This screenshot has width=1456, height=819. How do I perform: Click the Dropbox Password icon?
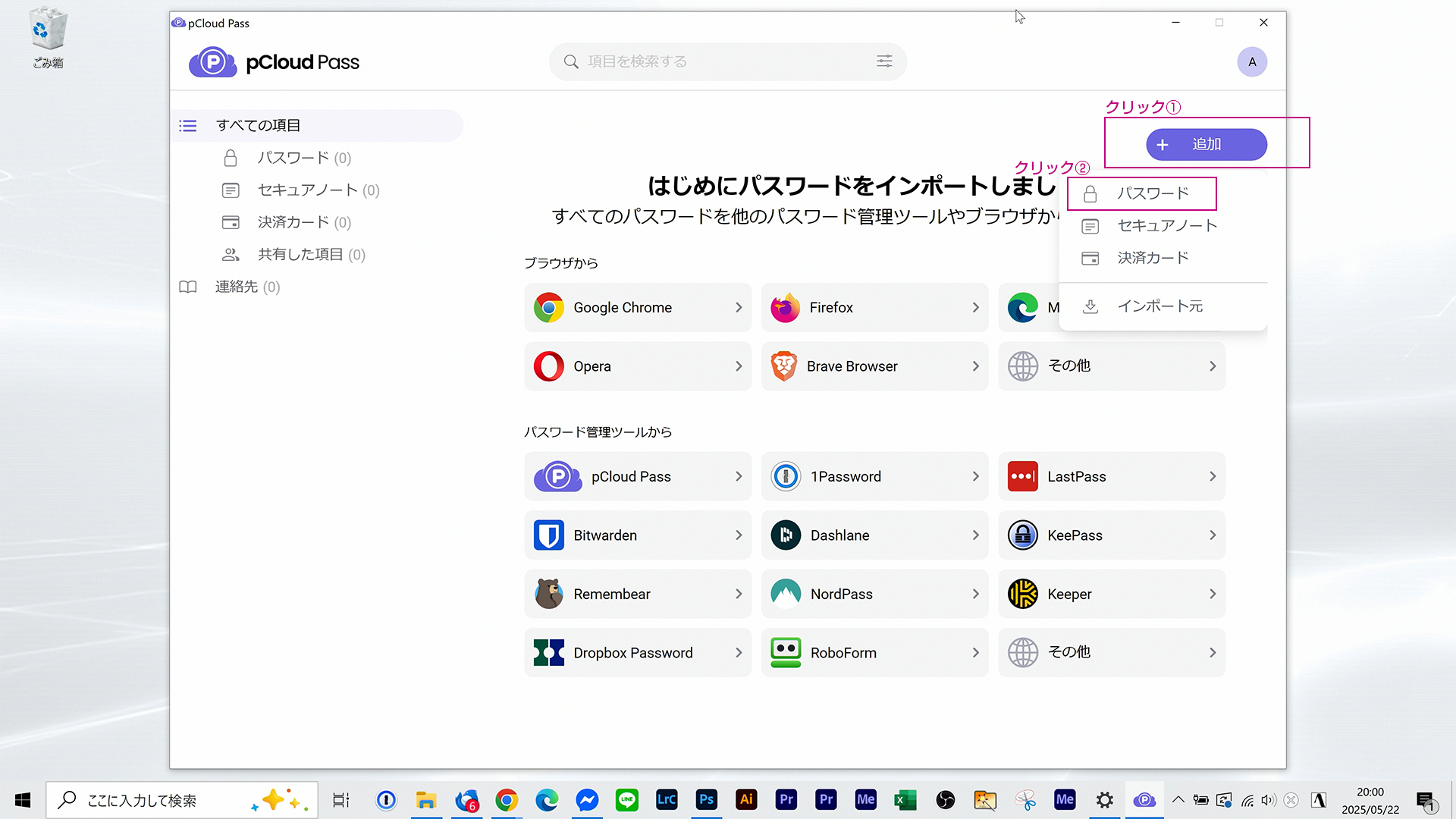tap(548, 652)
